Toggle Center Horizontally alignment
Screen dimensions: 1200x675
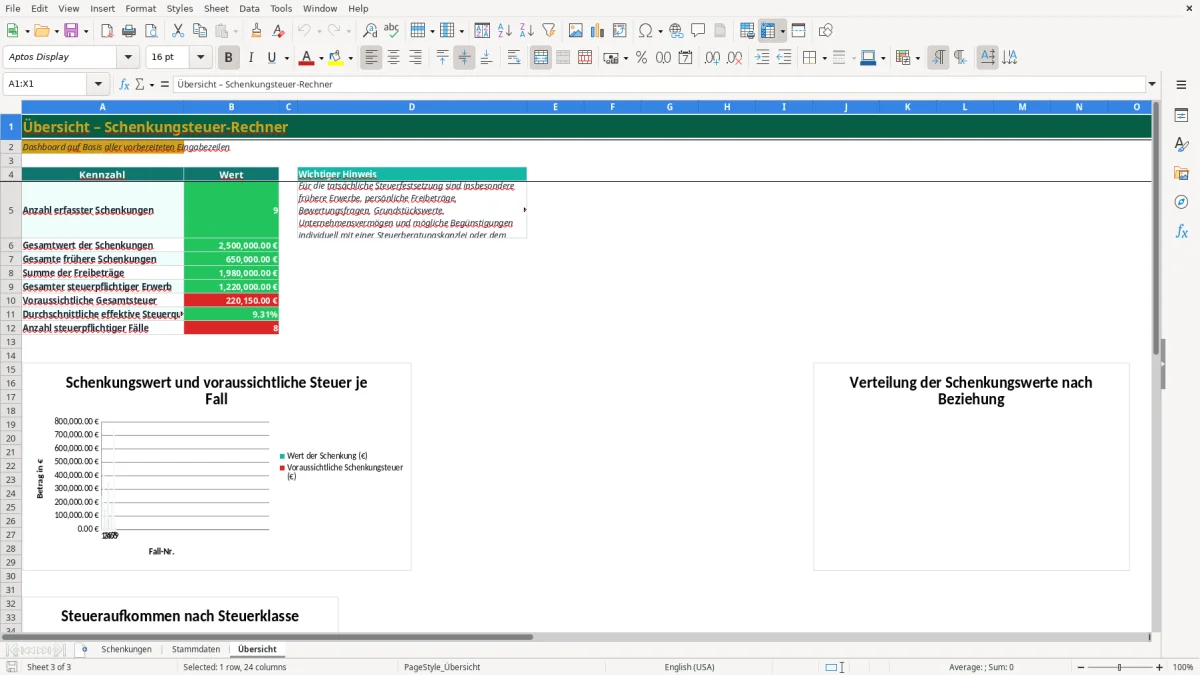[x=393, y=58]
